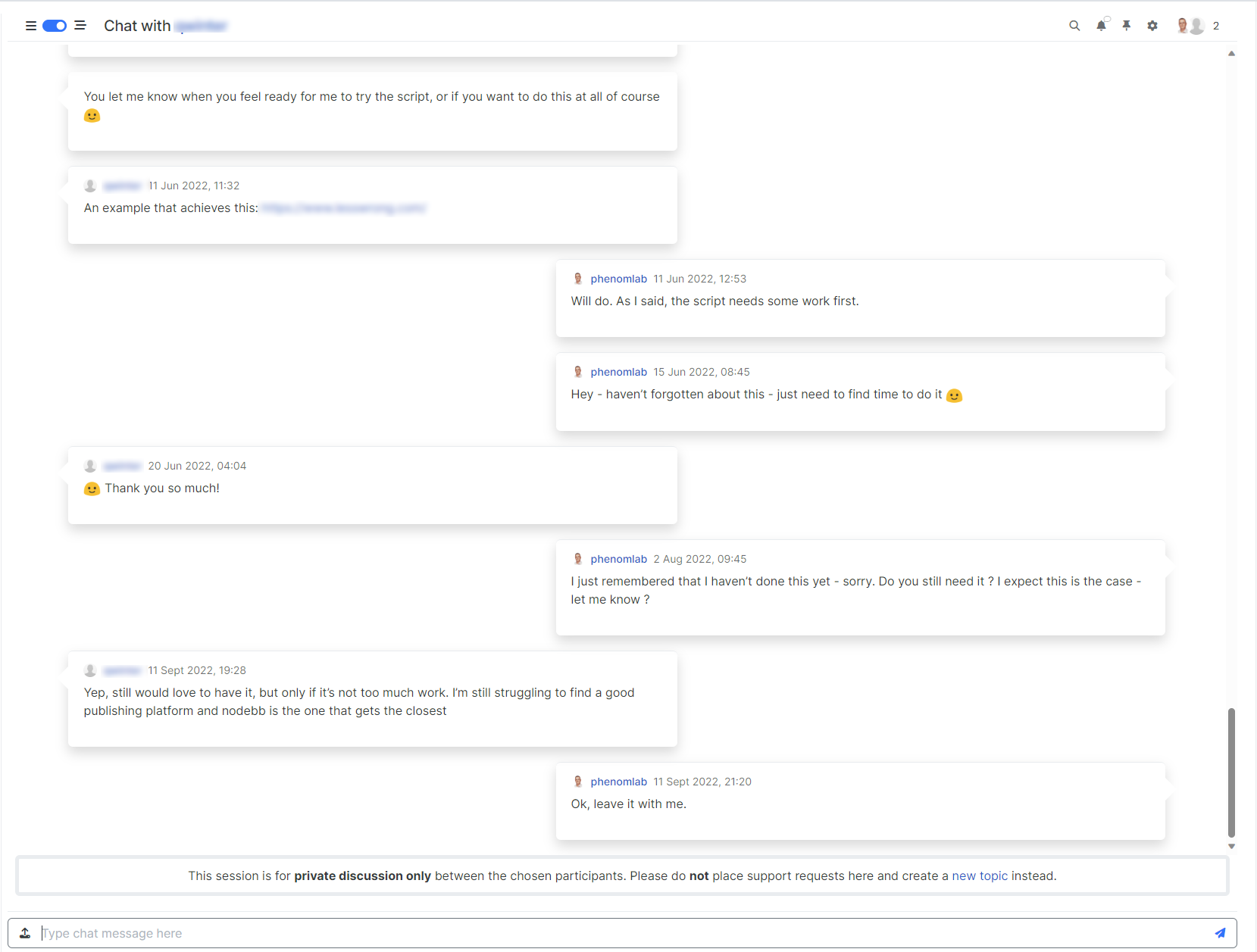The image size is (1257, 952).
Task: Click the notification bell icon
Action: click(1101, 26)
